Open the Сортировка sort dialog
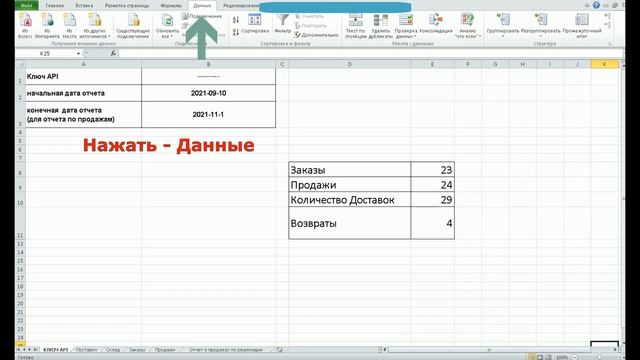The width and height of the screenshot is (640, 360). pyautogui.click(x=255, y=24)
